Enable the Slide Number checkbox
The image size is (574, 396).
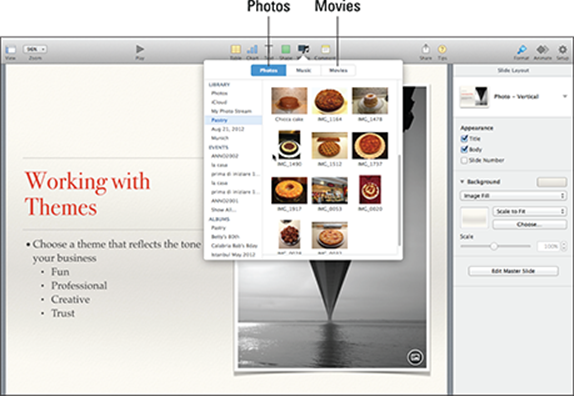coord(464,160)
